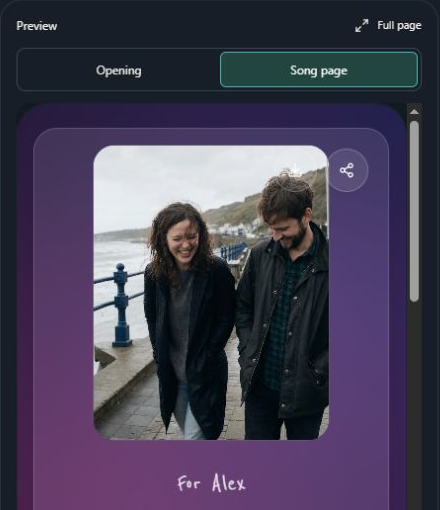Viewport: 440px width, 510px height.
Task: Click the 'For Alex' handwritten text
Action: point(211,483)
